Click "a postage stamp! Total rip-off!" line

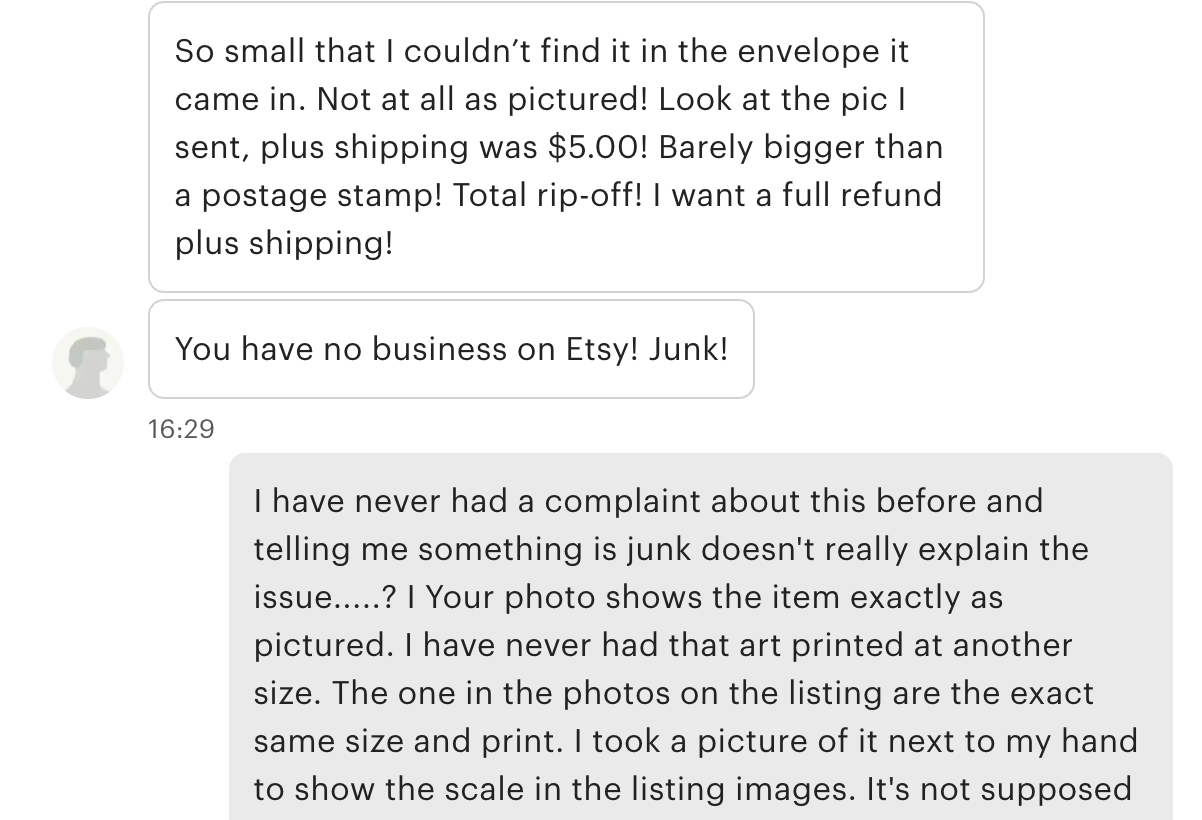click(409, 195)
